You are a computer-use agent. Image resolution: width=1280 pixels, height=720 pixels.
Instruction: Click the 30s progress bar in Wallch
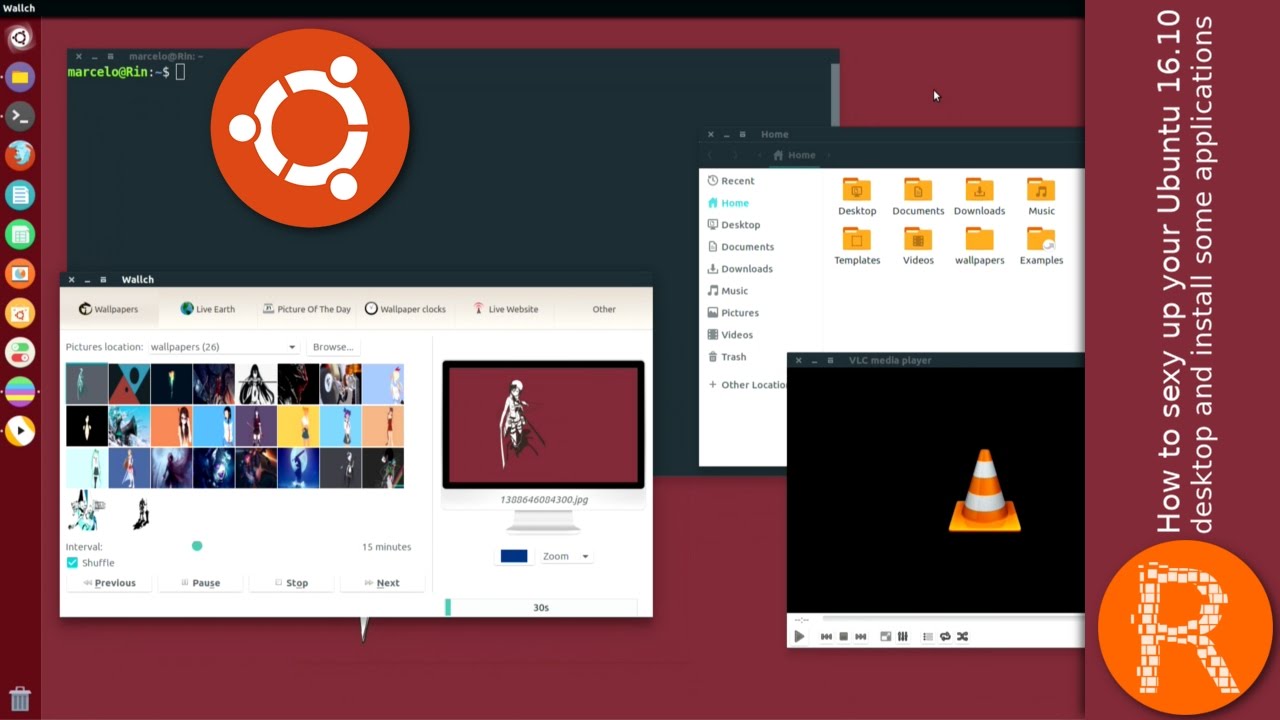541,607
